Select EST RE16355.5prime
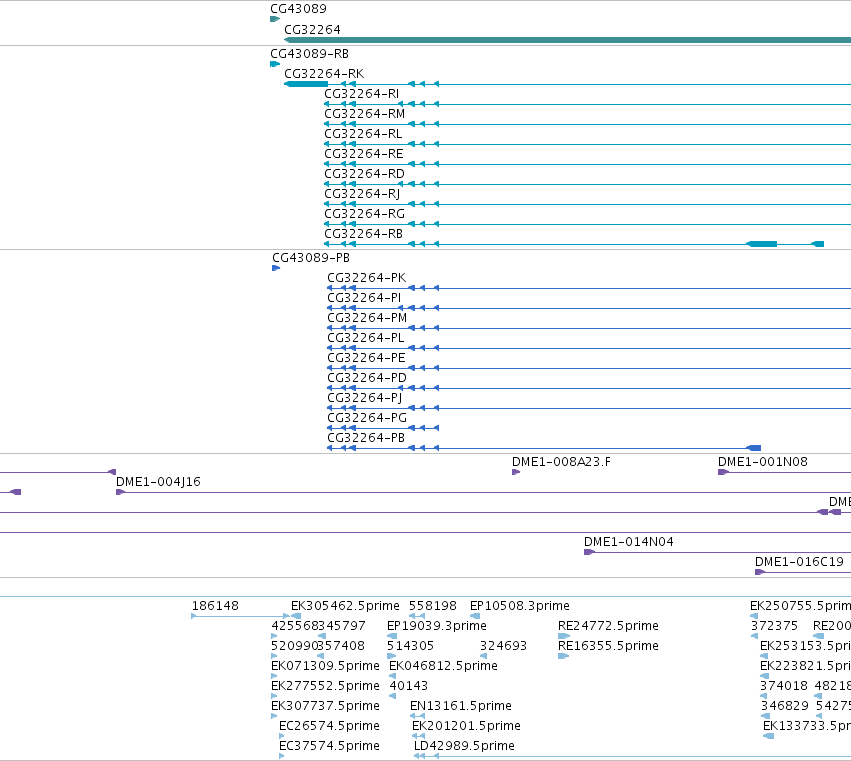This screenshot has width=851, height=761. point(608,646)
